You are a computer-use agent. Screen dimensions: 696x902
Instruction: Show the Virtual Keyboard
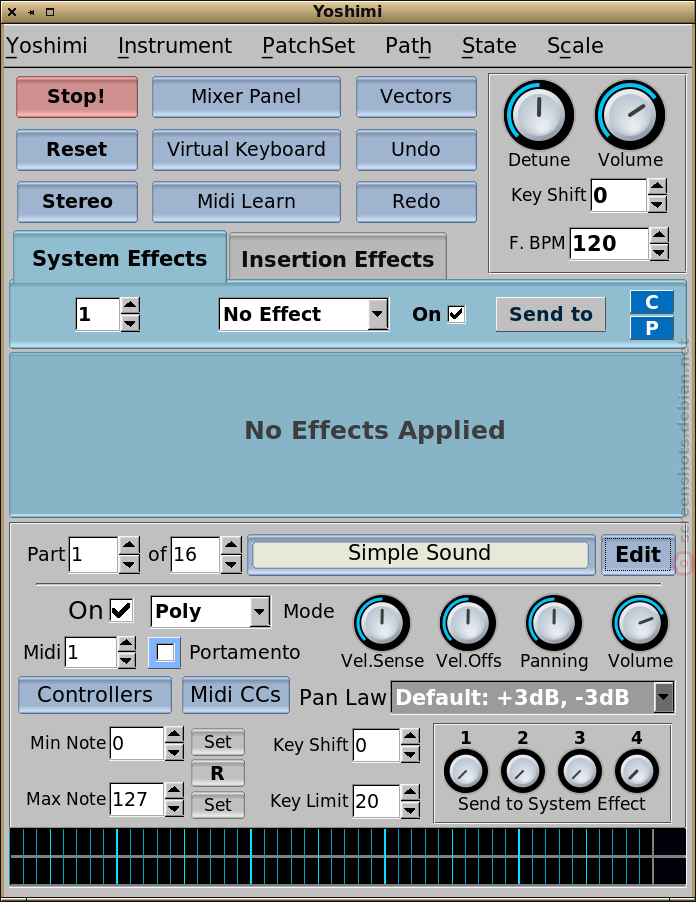(x=246, y=150)
